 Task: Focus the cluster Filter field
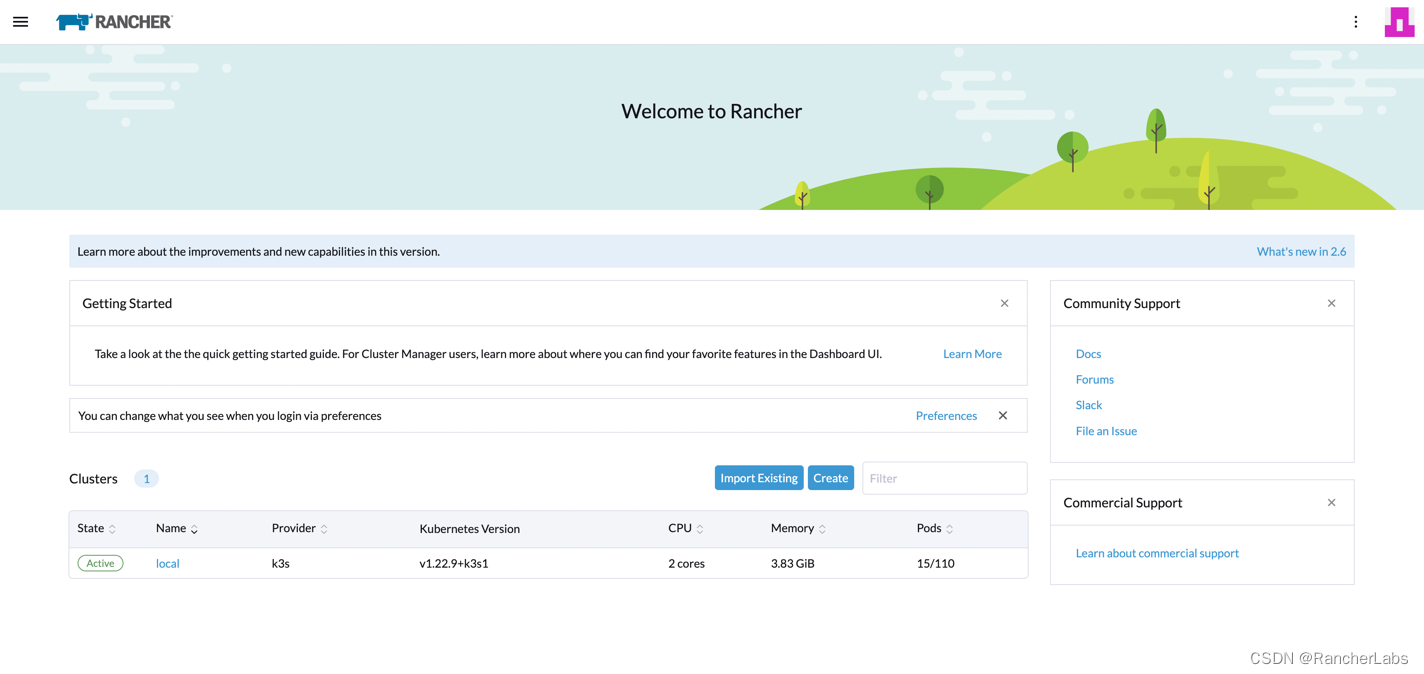click(944, 478)
